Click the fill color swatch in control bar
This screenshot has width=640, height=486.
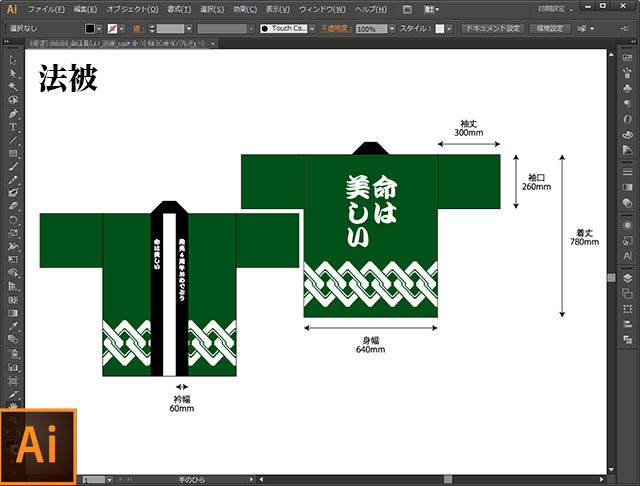pyautogui.click(x=90, y=29)
